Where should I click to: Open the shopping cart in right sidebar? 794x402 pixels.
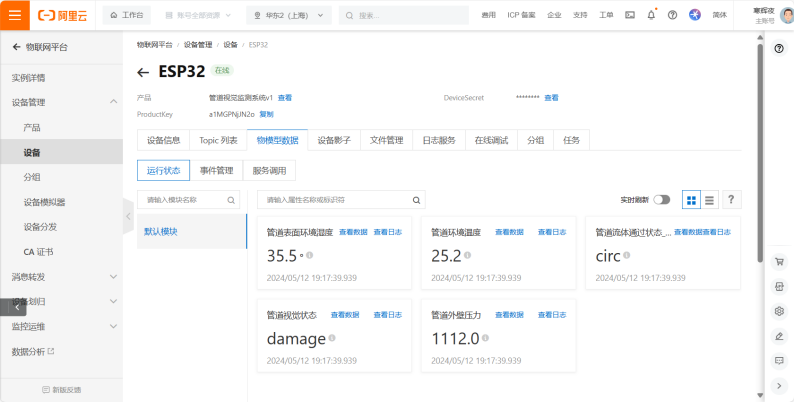[x=779, y=262]
